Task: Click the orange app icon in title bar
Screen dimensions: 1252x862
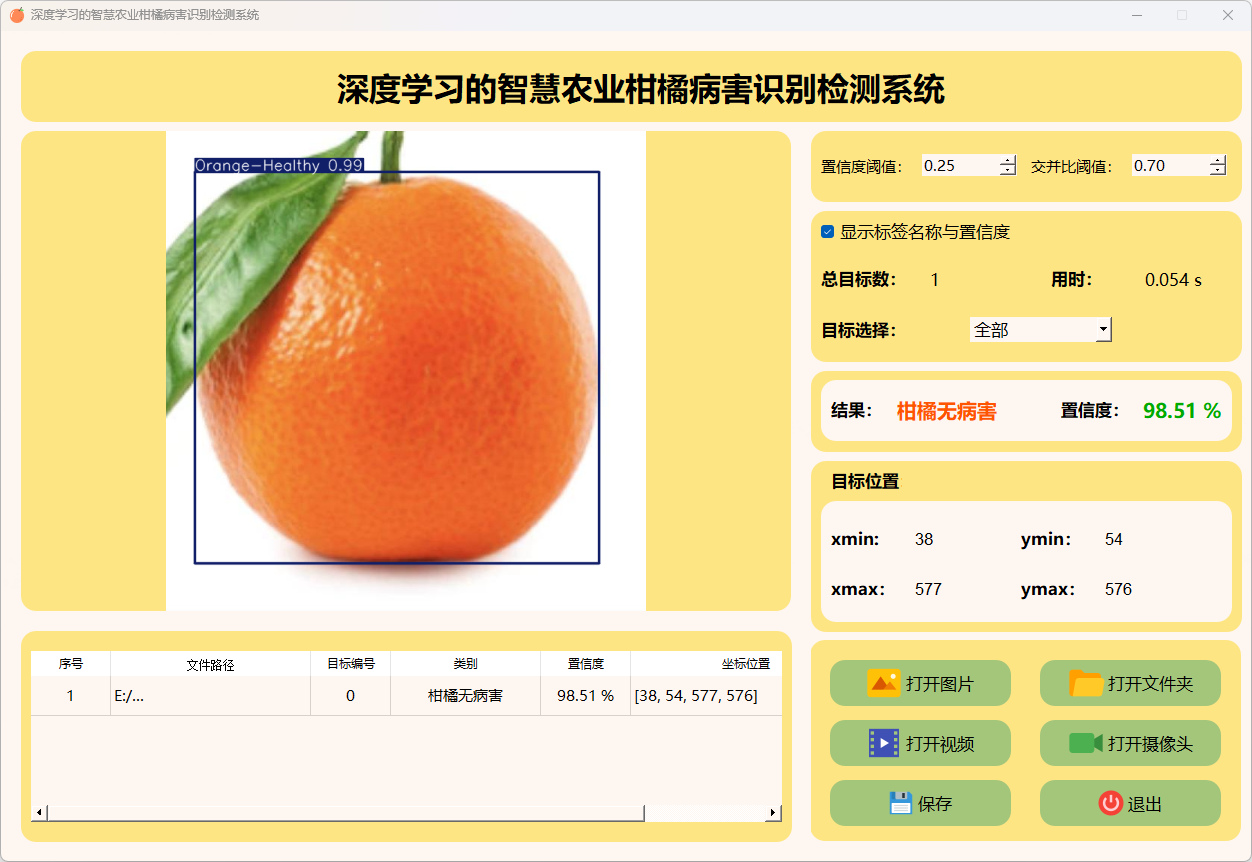Action: point(16,15)
